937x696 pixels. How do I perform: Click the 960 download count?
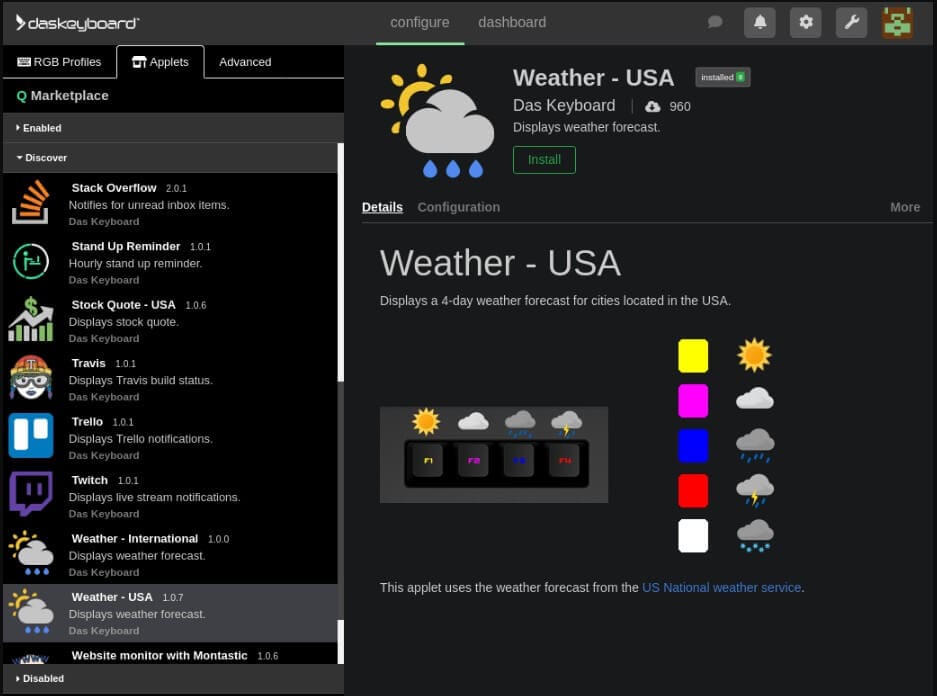coord(680,106)
